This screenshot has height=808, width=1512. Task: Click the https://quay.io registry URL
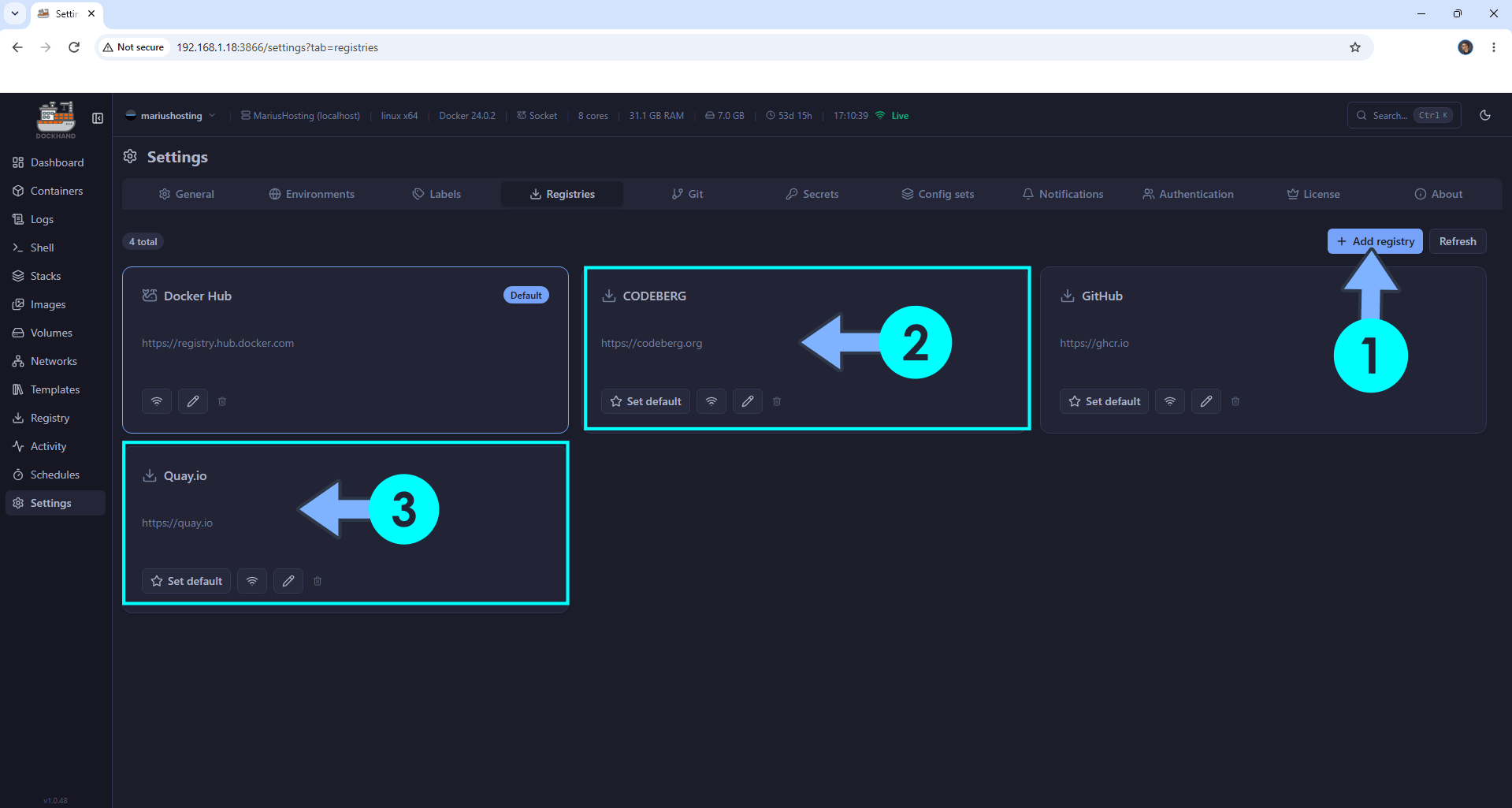pyautogui.click(x=177, y=523)
